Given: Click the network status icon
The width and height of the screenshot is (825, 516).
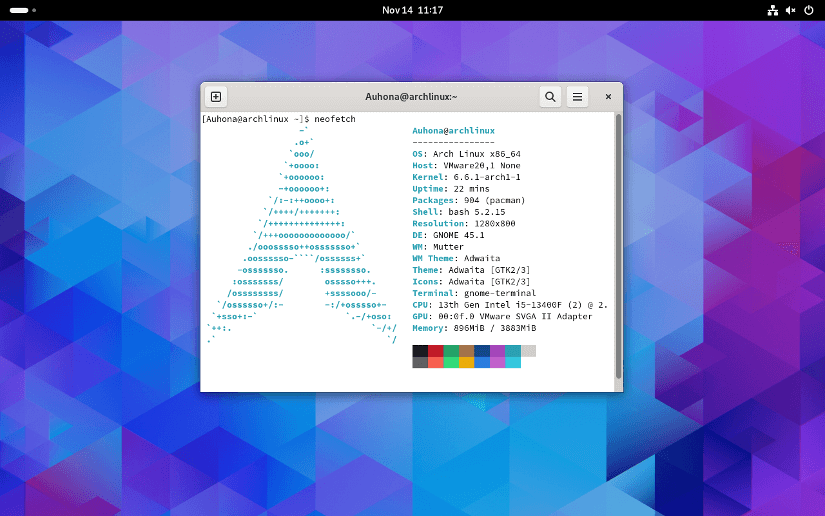Looking at the screenshot, I should click(x=772, y=10).
